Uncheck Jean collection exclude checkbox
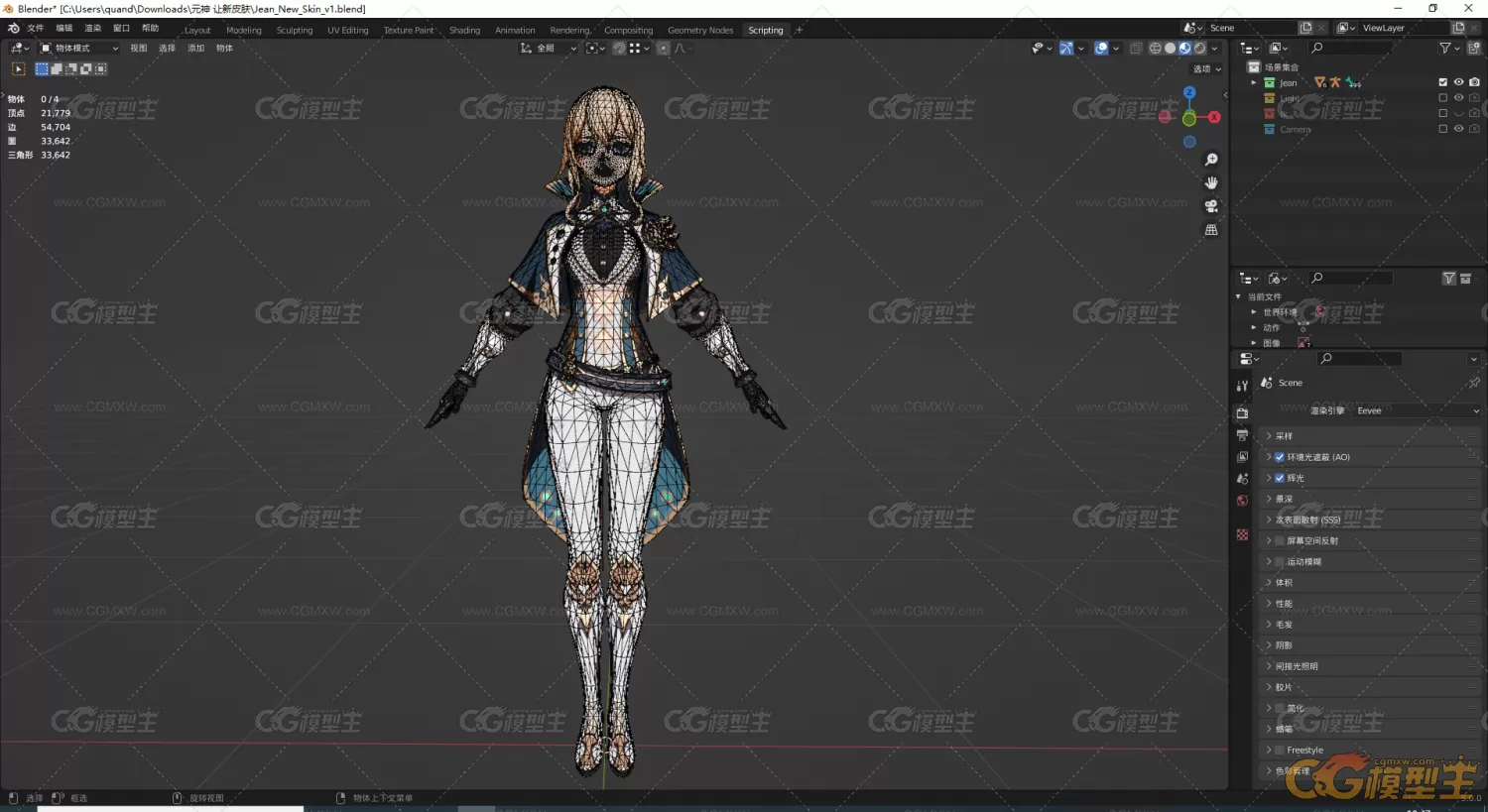Image resolution: width=1488 pixels, height=812 pixels. [x=1443, y=82]
